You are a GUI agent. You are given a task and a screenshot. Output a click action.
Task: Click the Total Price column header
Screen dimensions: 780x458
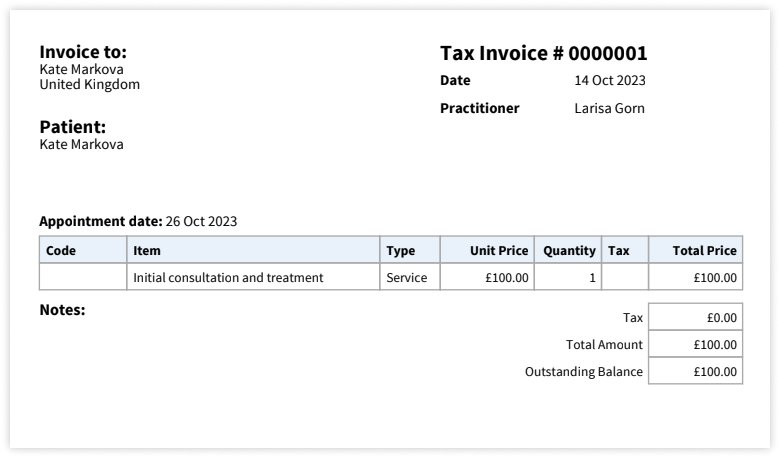click(x=704, y=251)
